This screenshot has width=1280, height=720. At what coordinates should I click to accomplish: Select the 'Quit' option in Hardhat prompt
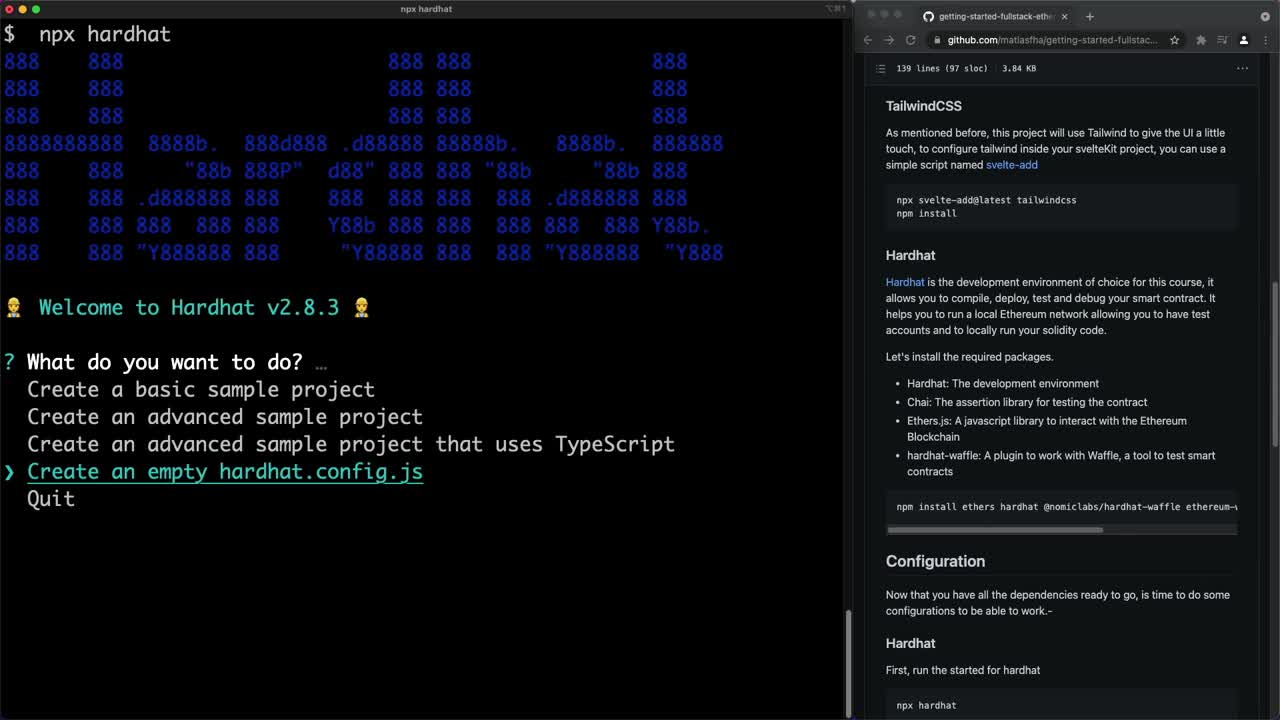[x=52, y=498]
